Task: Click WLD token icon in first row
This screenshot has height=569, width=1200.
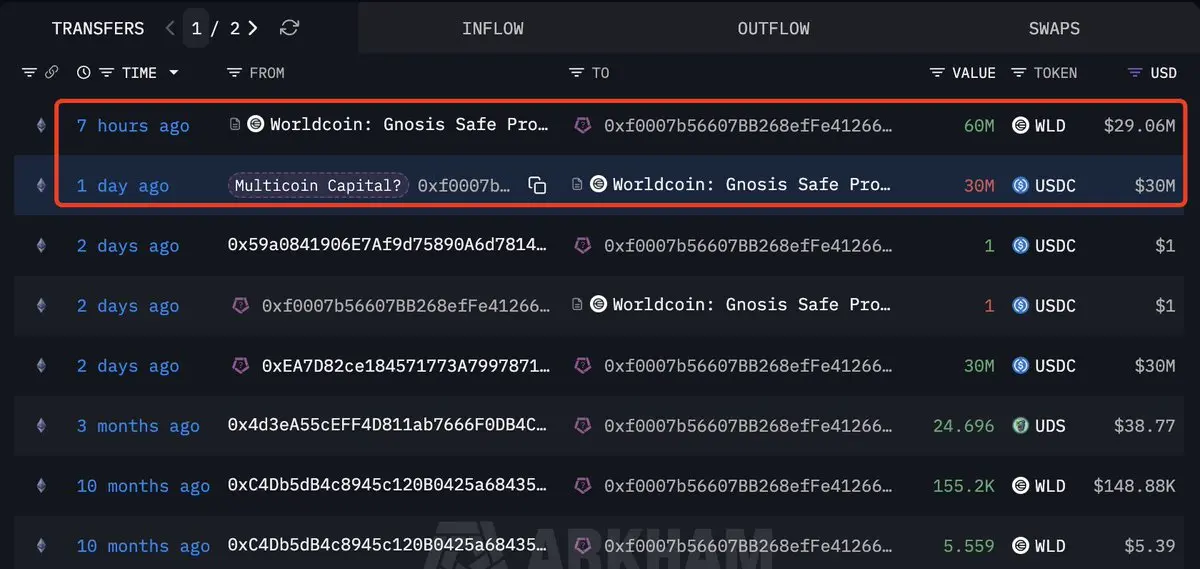Action: point(1020,125)
